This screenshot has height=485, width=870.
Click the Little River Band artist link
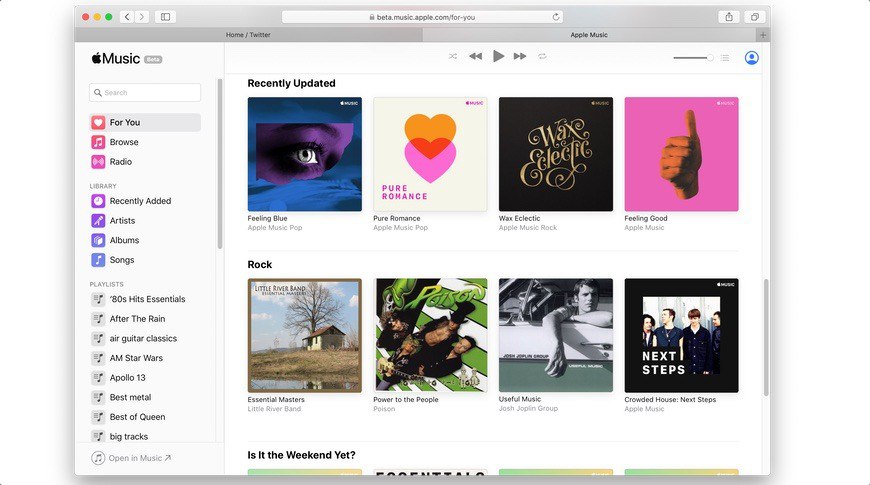pyautogui.click(x=274, y=409)
